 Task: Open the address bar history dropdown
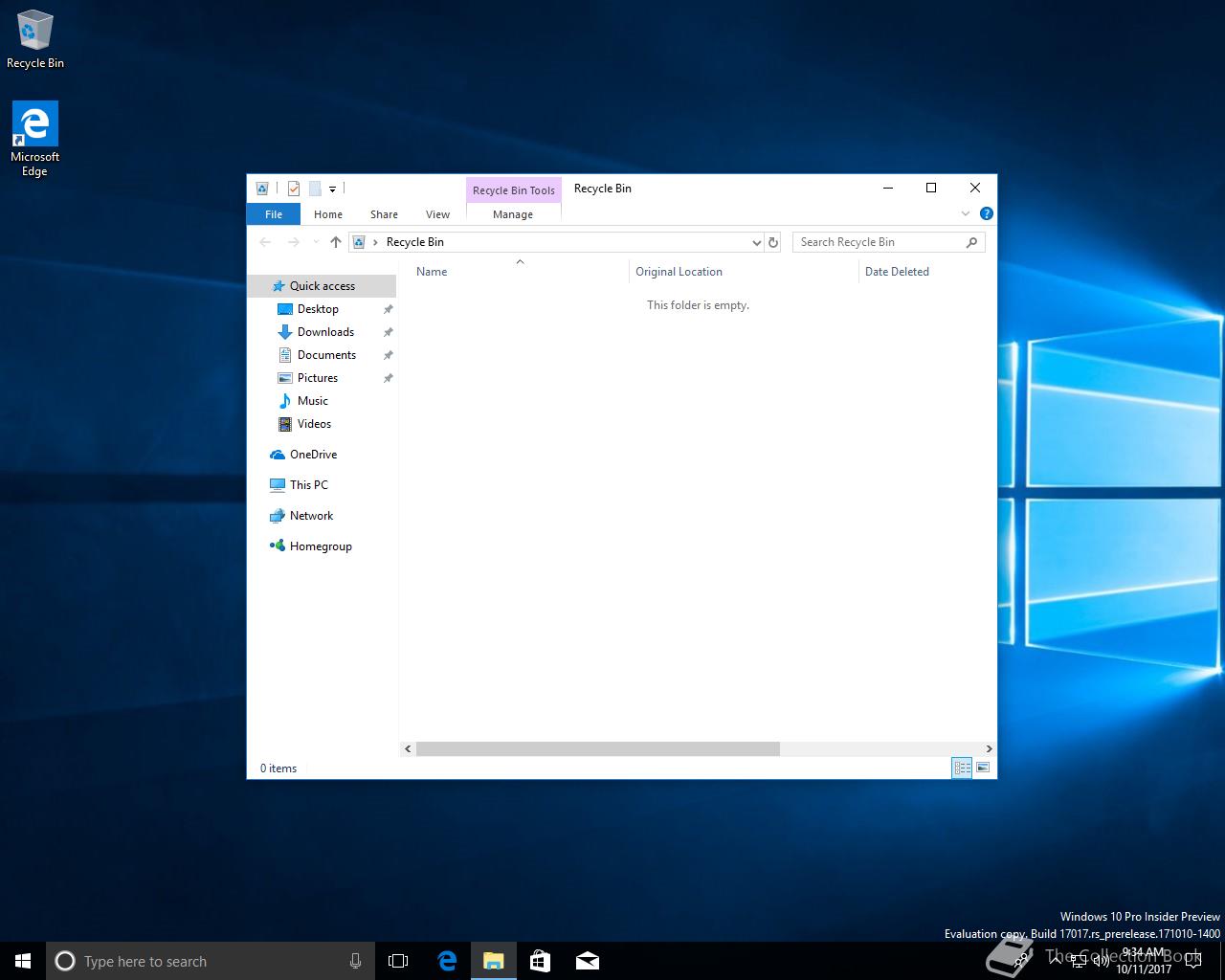[756, 242]
